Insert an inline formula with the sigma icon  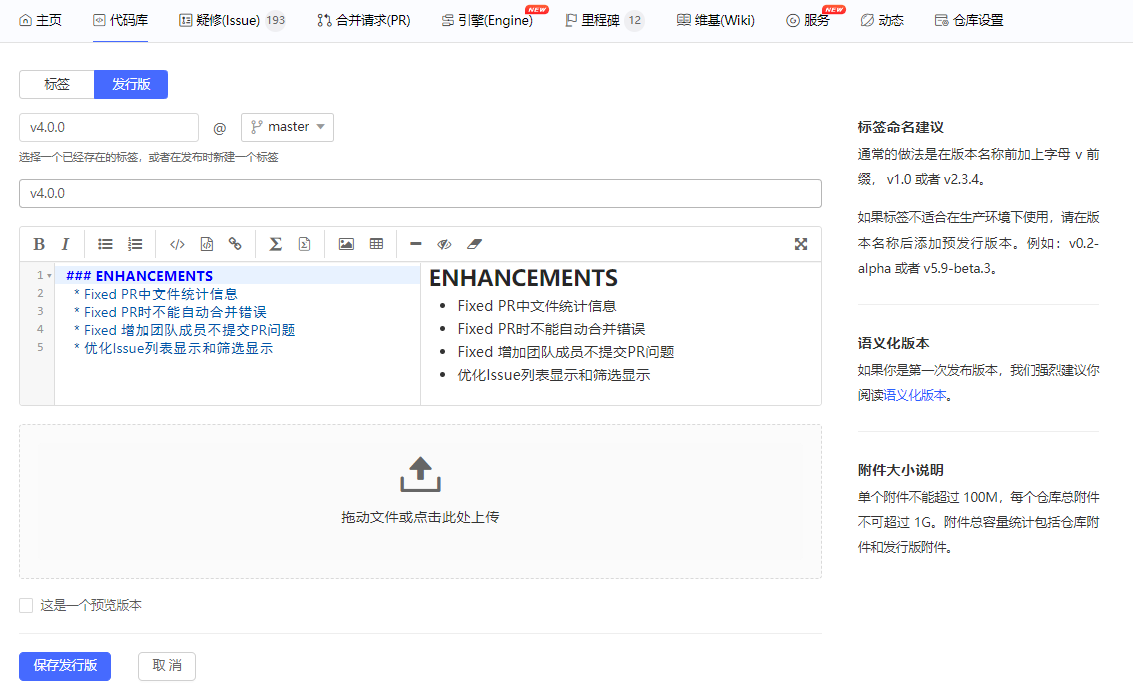point(275,244)
